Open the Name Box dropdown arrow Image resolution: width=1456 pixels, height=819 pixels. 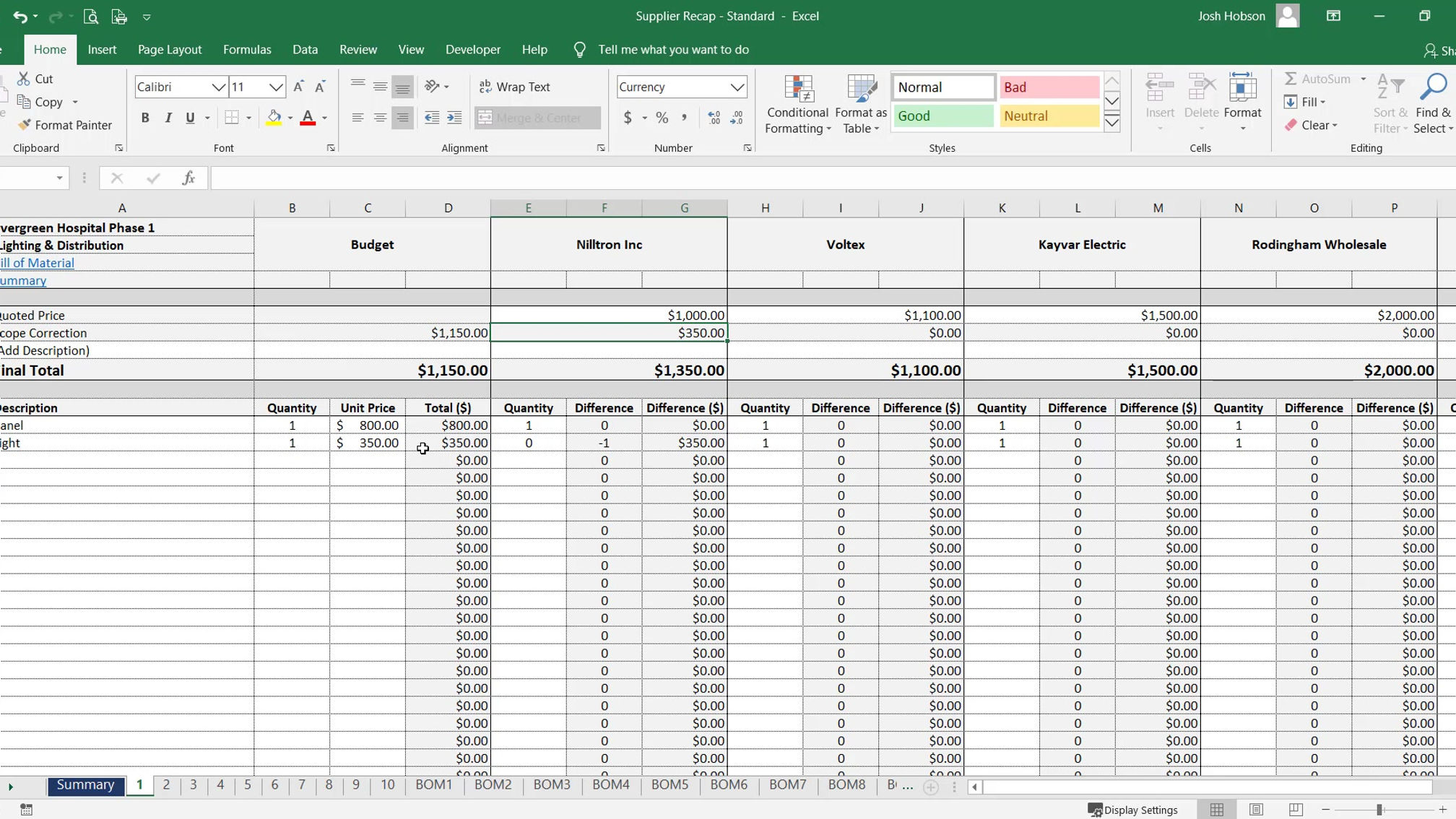59,178
